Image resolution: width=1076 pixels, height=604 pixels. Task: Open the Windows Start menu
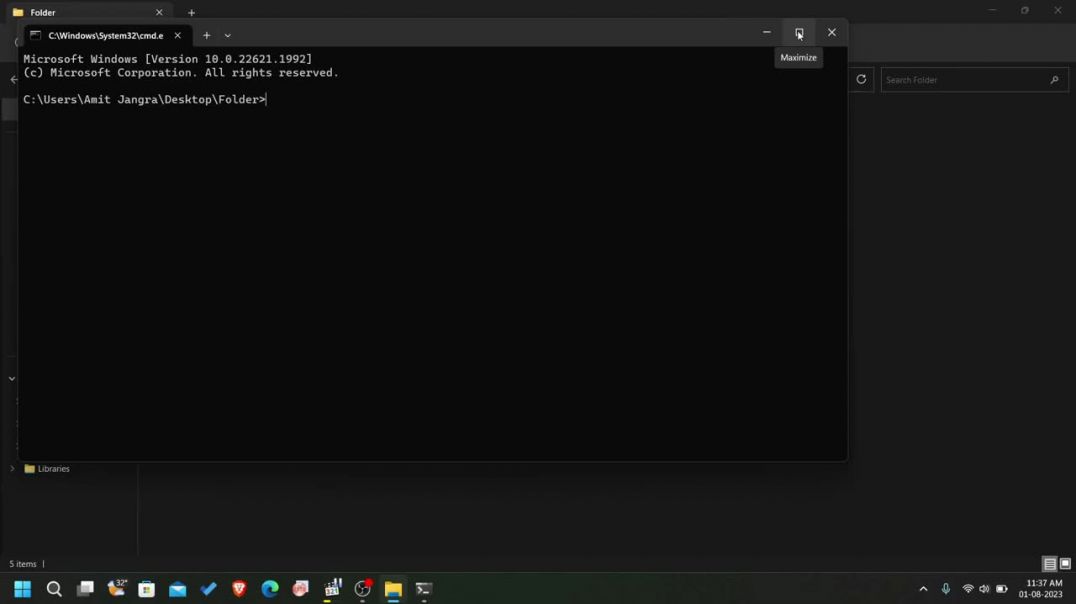tap(23, 589)
